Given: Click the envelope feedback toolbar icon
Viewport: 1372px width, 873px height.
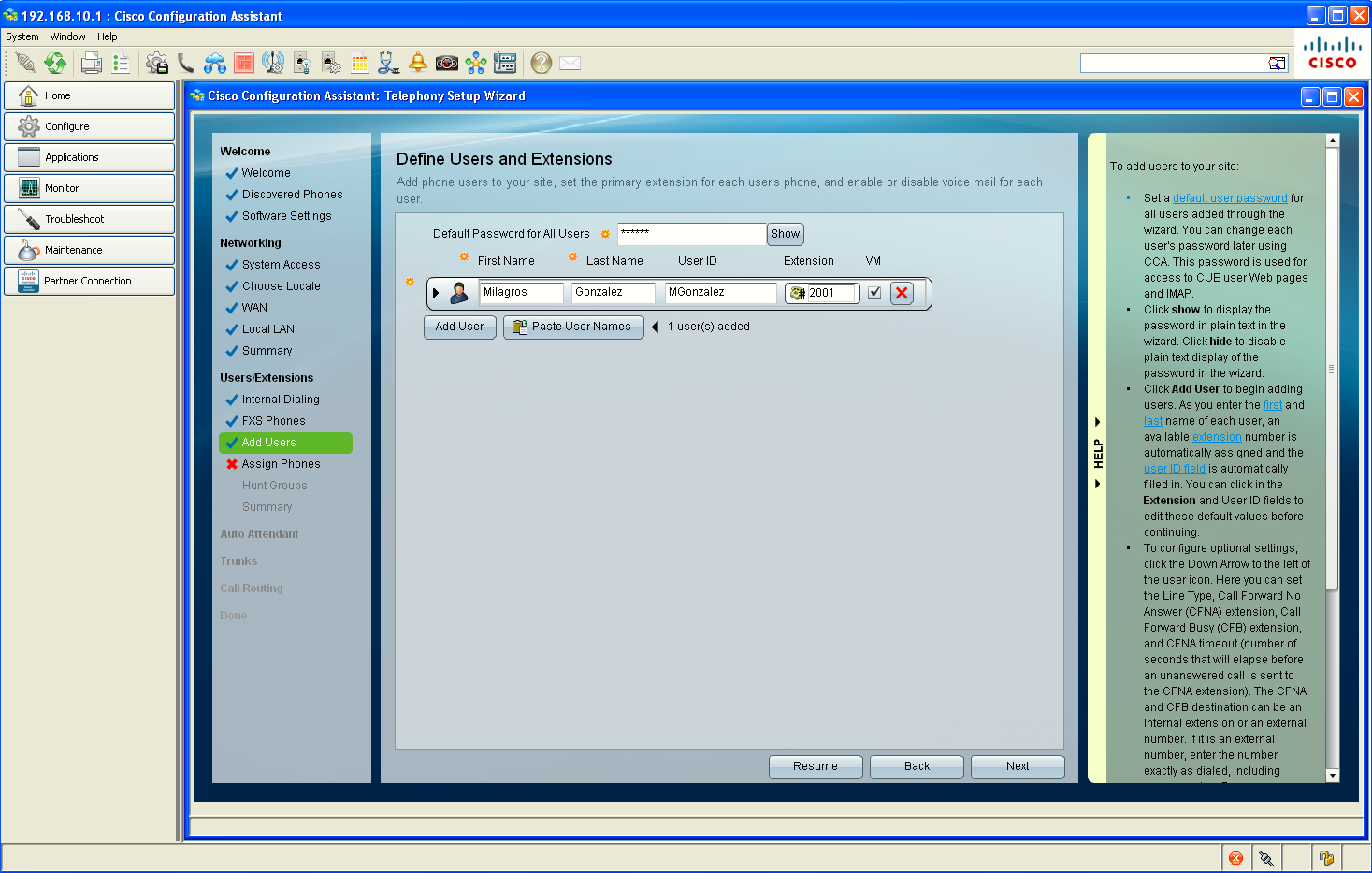Looking at the screenshot, I should tap(570, 63).
